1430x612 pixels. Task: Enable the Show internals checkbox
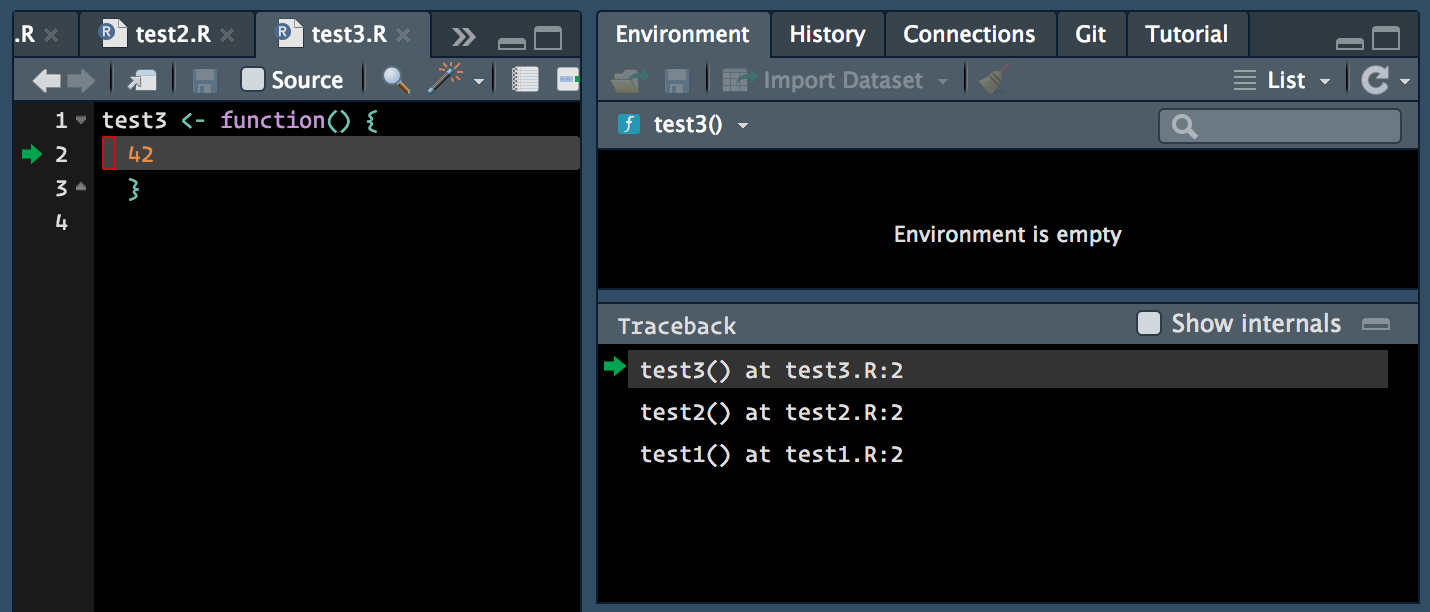pos(1147,323)
